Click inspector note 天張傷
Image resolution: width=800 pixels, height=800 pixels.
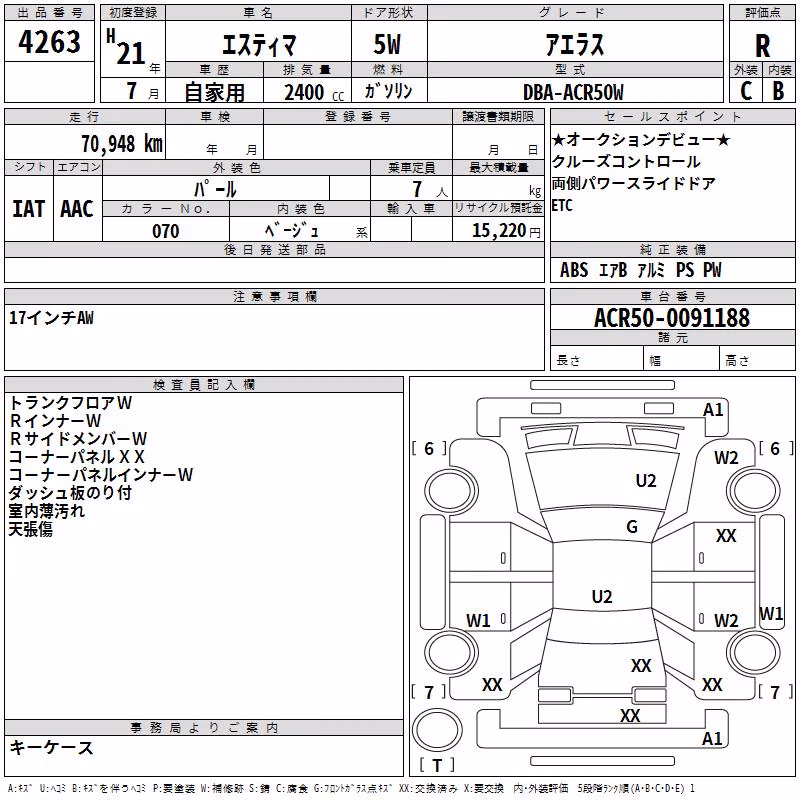pos(31,529)
